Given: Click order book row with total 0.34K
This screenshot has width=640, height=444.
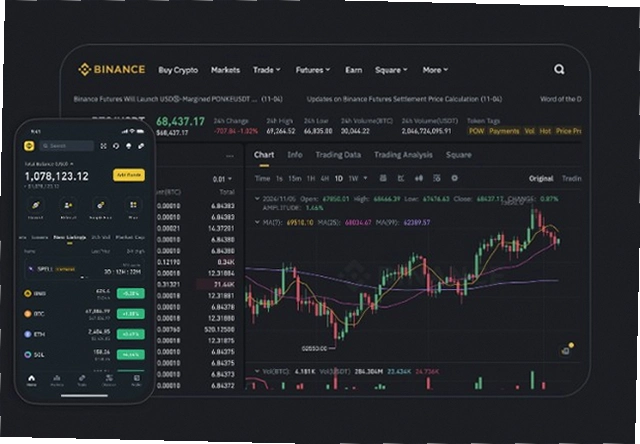Looking at the screenshot, I should (x=196, y=262).
